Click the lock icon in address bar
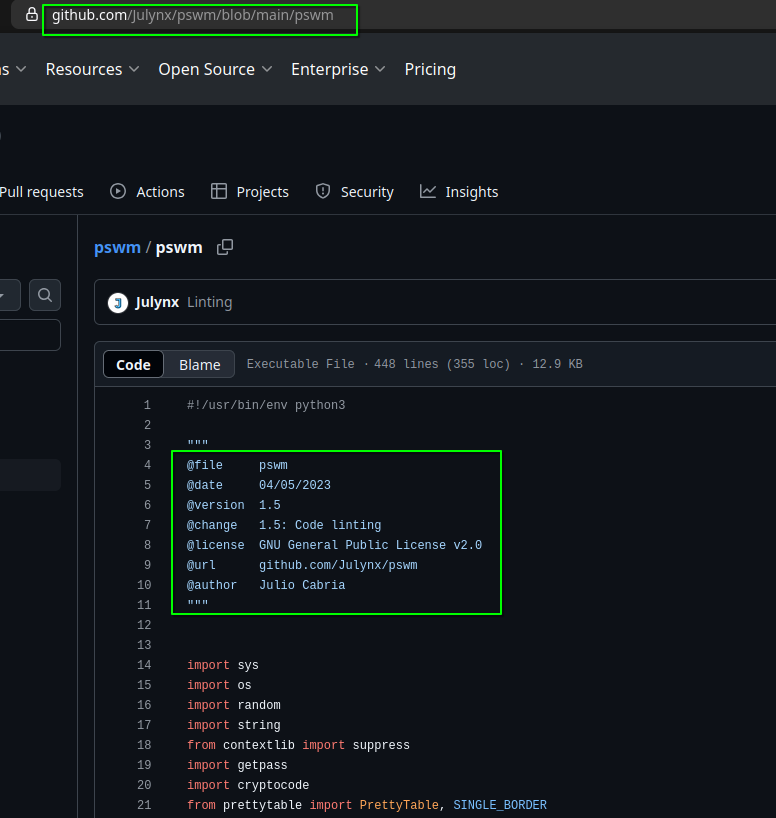Screen dimensions: 776x818 (x=32, y=14)
